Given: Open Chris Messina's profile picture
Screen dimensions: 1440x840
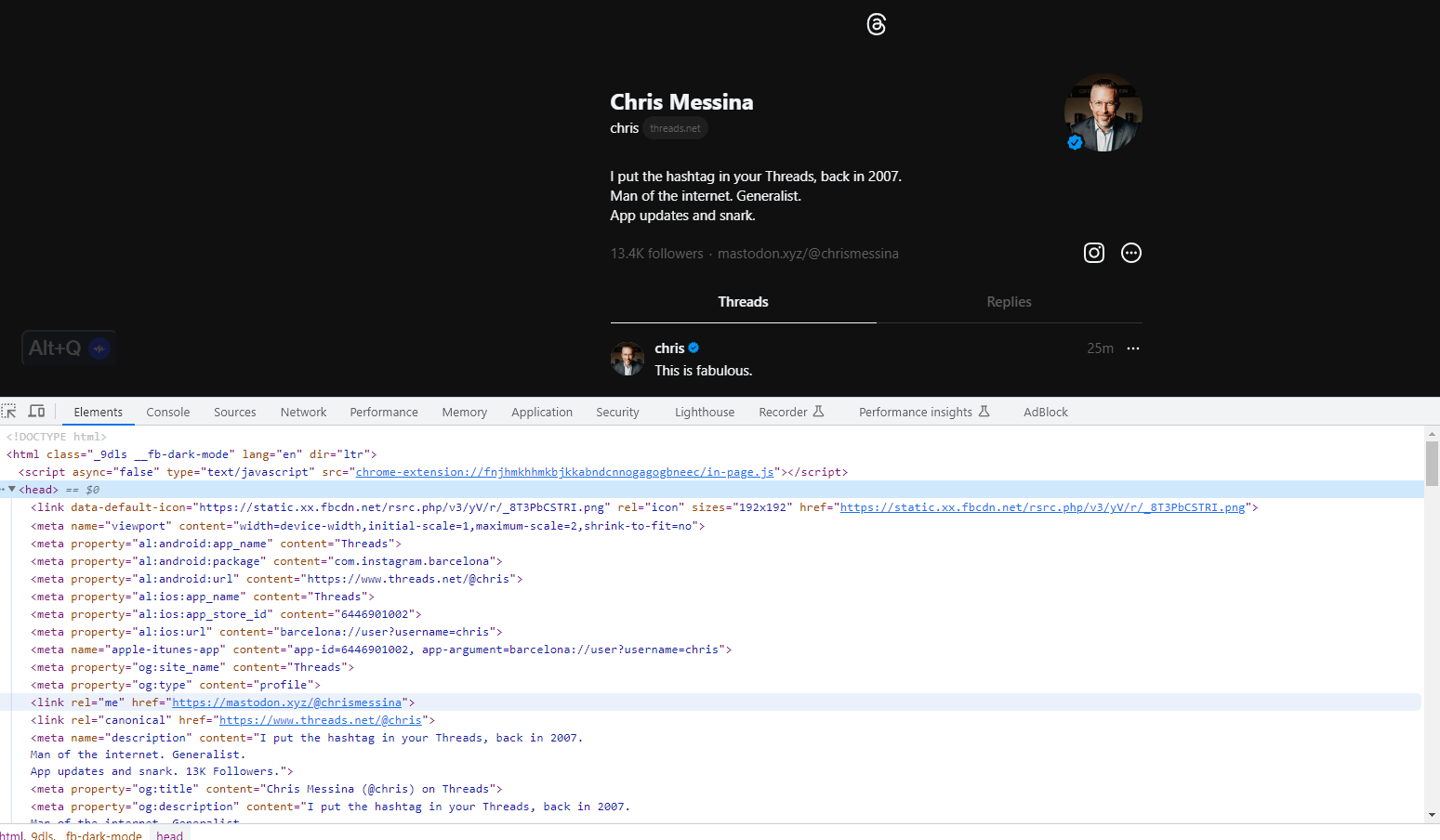Looking at the screenshot, I should pos(1103,112).
